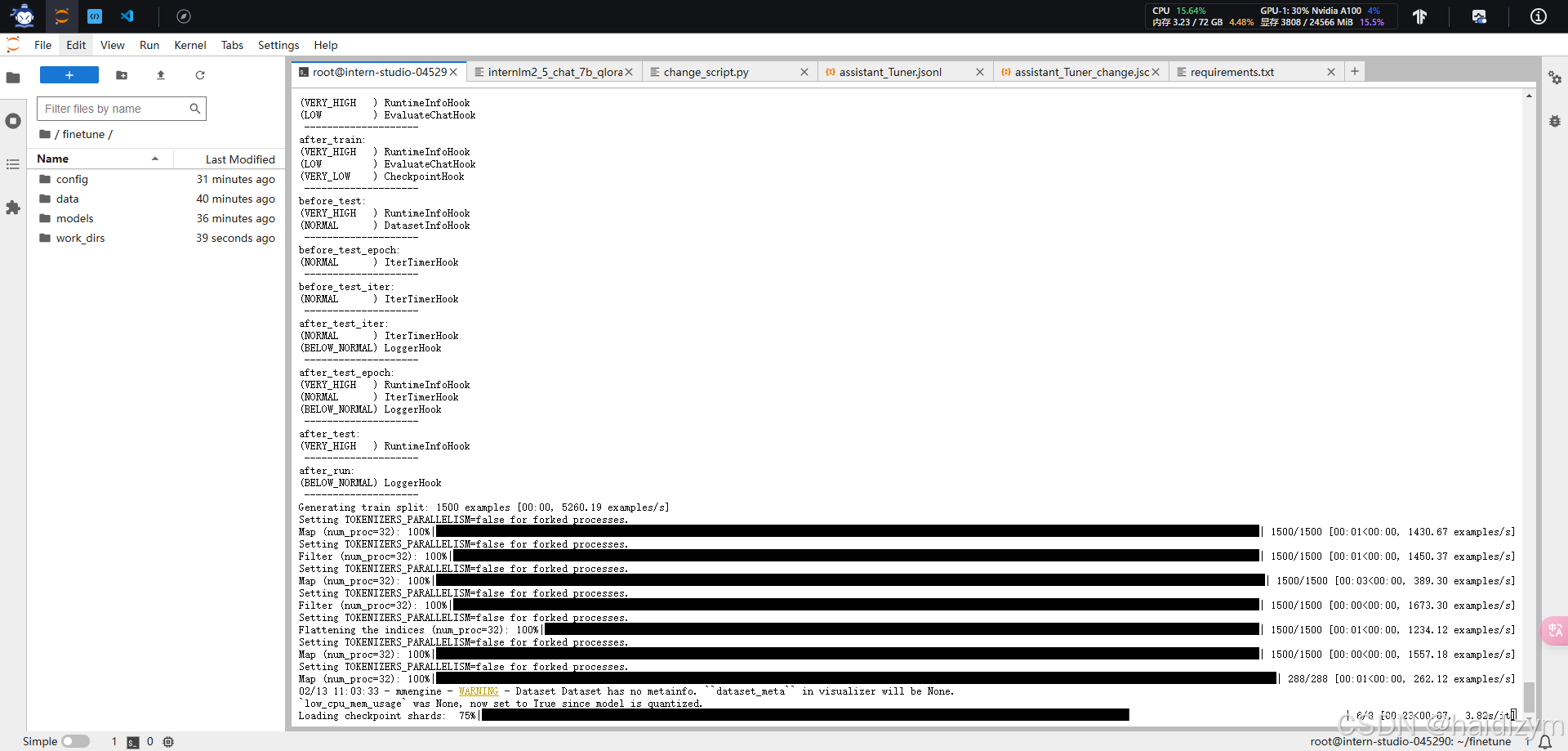Open the InternStudio home logo
The height and width of the screenshot is (751, 1568).
[23, 16]
